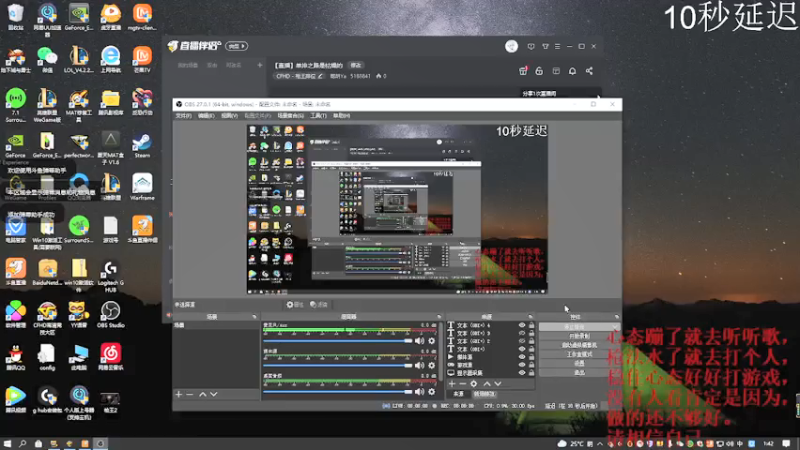
Task: Select the 游戏源 row in the sources list
Action: coord(491,365)
